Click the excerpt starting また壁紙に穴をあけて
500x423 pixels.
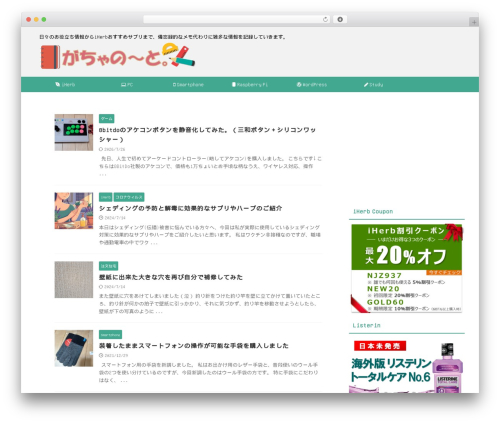(x=210, y=304)
